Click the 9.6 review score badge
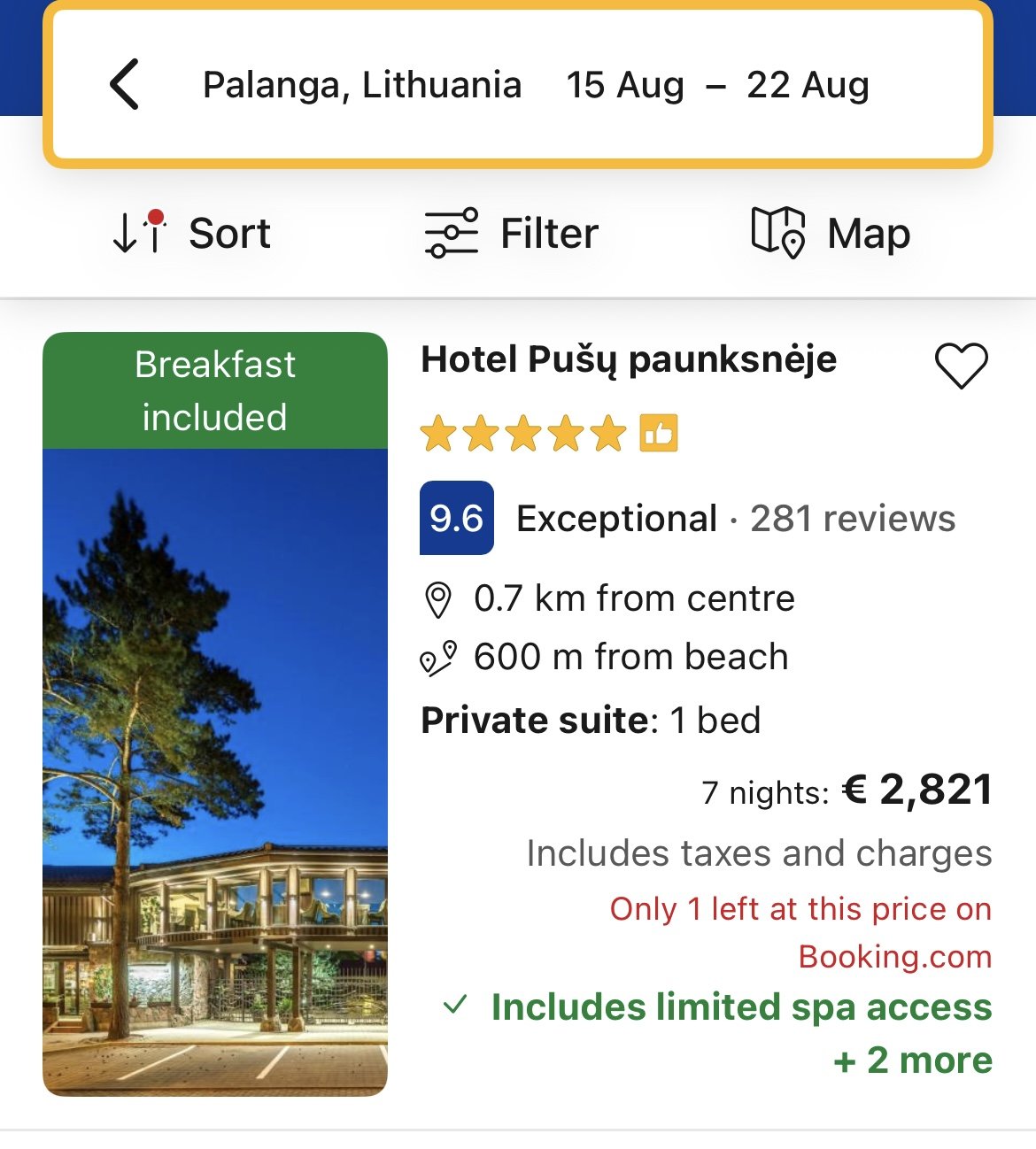 coord(456,518)
